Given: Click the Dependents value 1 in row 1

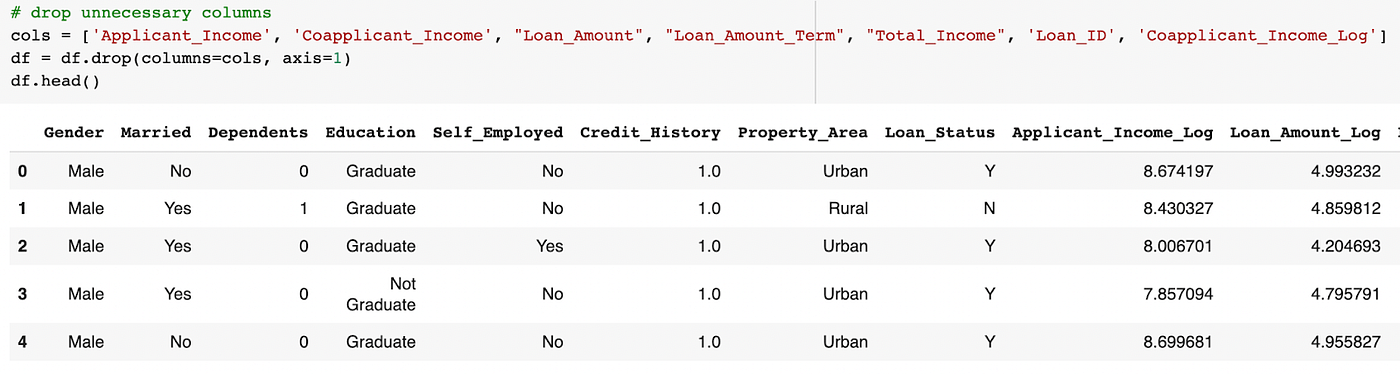Looking at the screenshot, I should tap(304, 209).
